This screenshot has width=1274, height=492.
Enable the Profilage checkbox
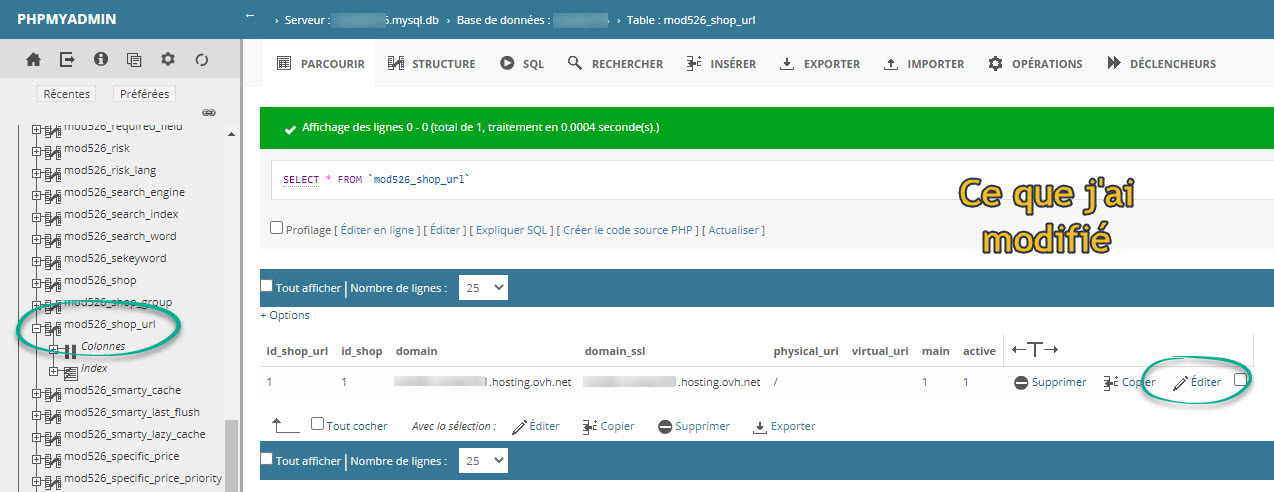point(276,228)
